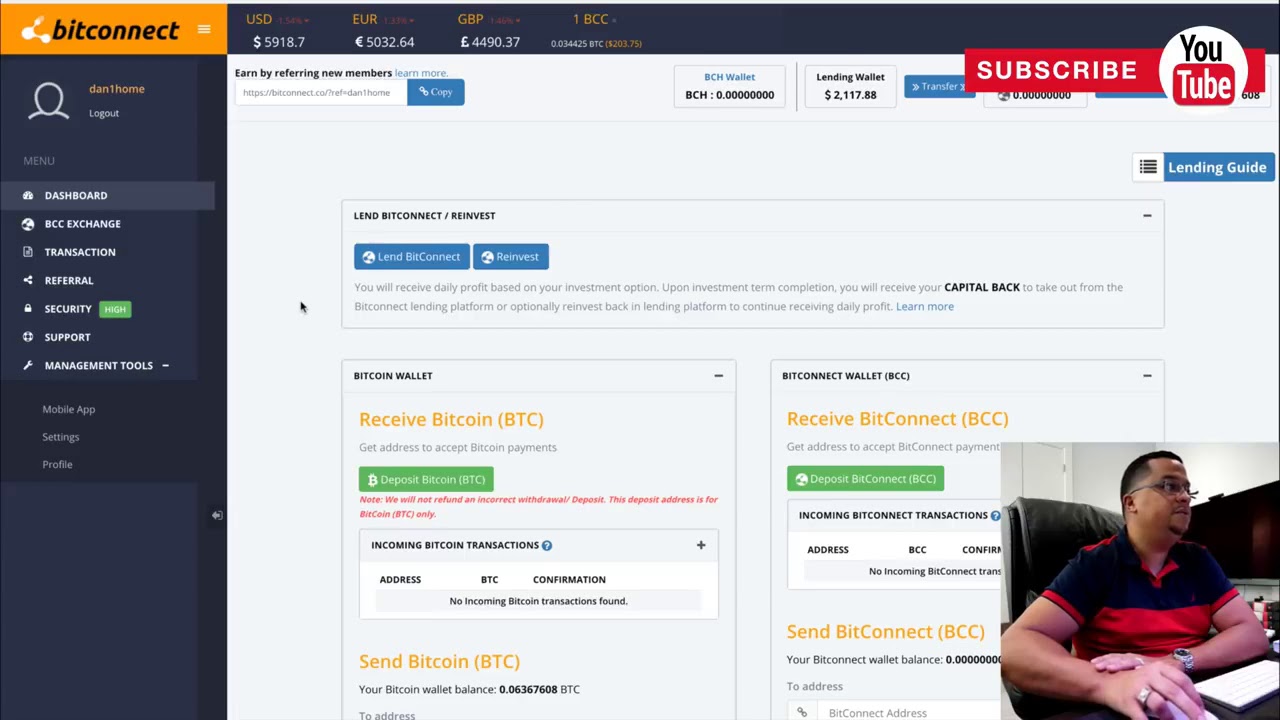Click the Dashboard sidebar icon
Screen dimensions: 1280x720
(x=28, y=196)
